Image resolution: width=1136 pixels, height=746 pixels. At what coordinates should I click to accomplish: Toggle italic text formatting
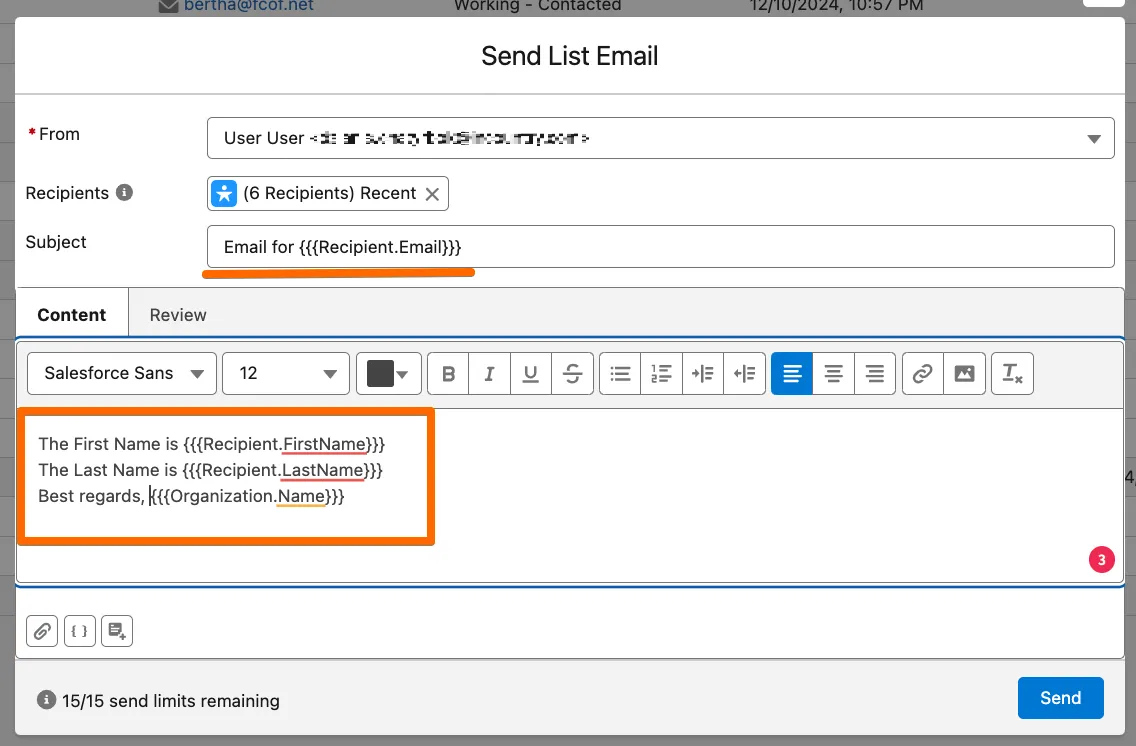tap(489, 374)
